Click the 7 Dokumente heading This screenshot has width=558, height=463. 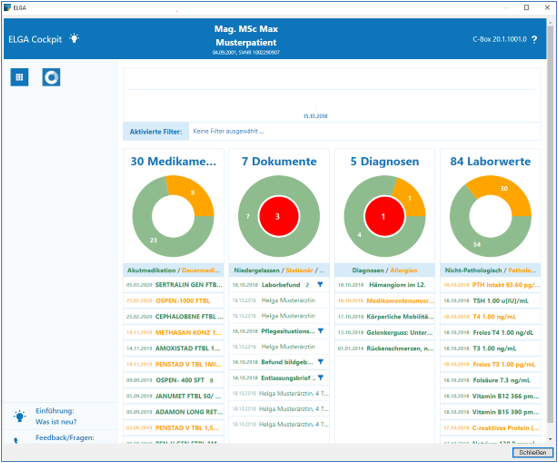[279, 161]
